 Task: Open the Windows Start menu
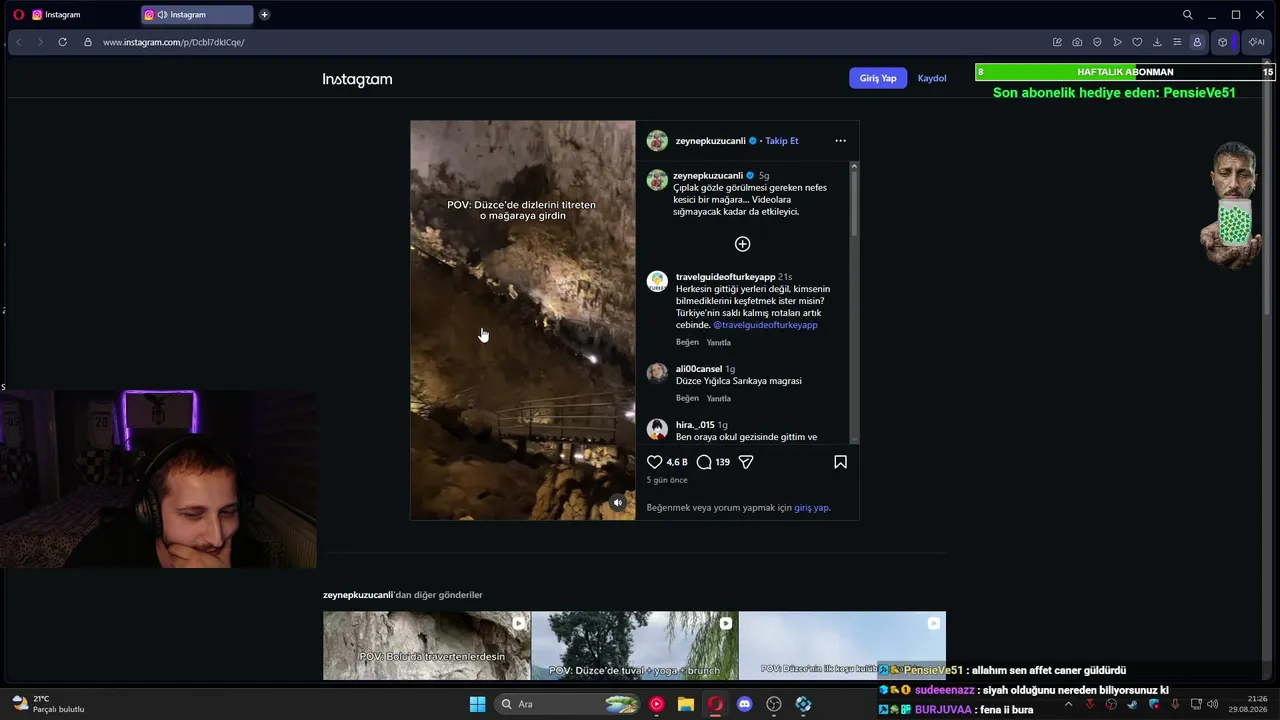pos(477,704)
